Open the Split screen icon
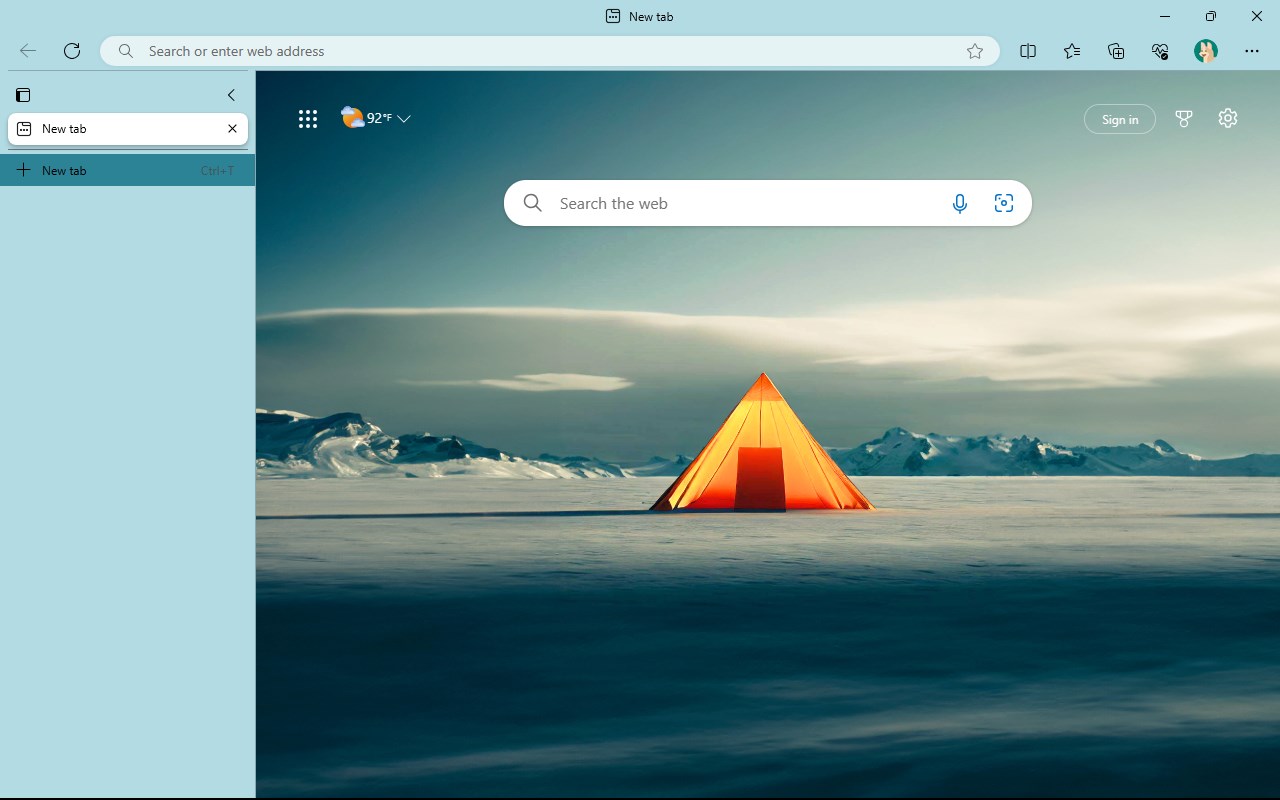Screen dimensions: 1280x800 [x=1028, y=51]
